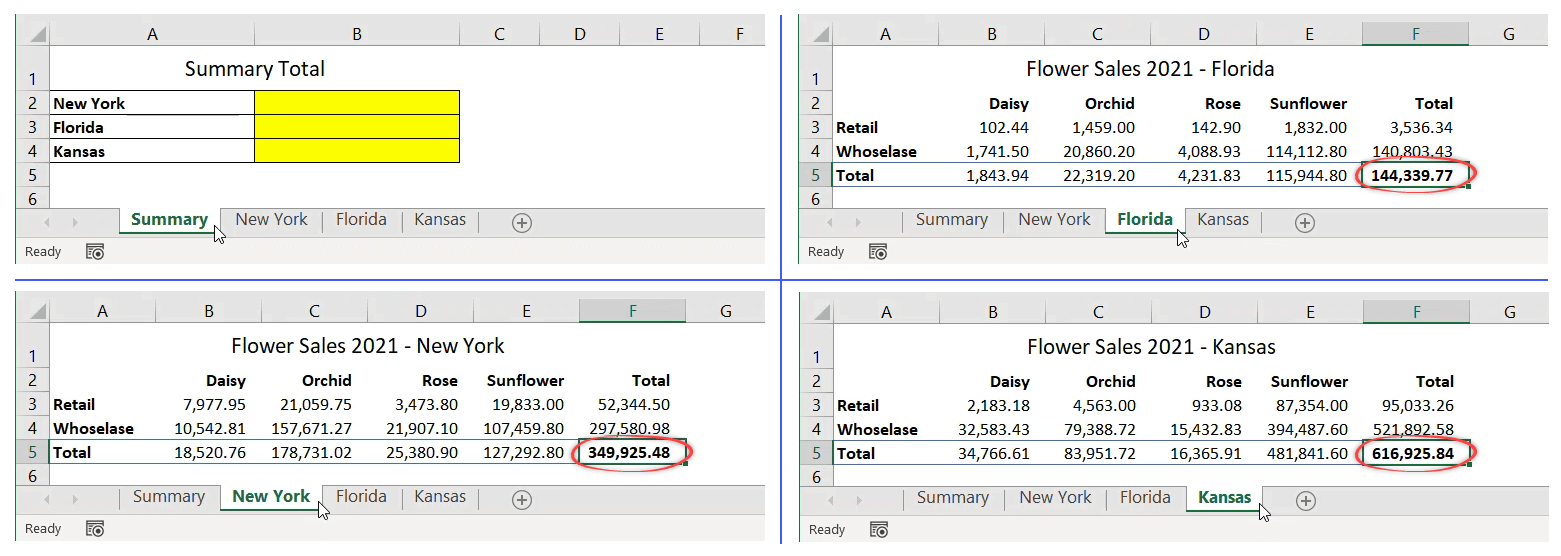The image size is (1561, 556).
Task: Select New York tab in the Kansas sales window
Action: 1055,498
